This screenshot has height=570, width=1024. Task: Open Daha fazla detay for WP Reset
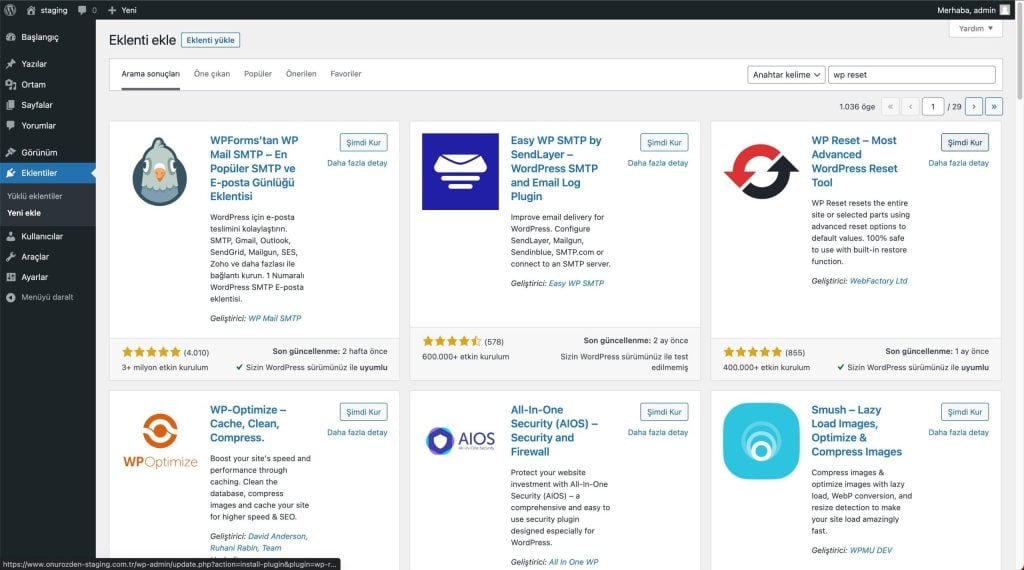click(x=958, y=163)
